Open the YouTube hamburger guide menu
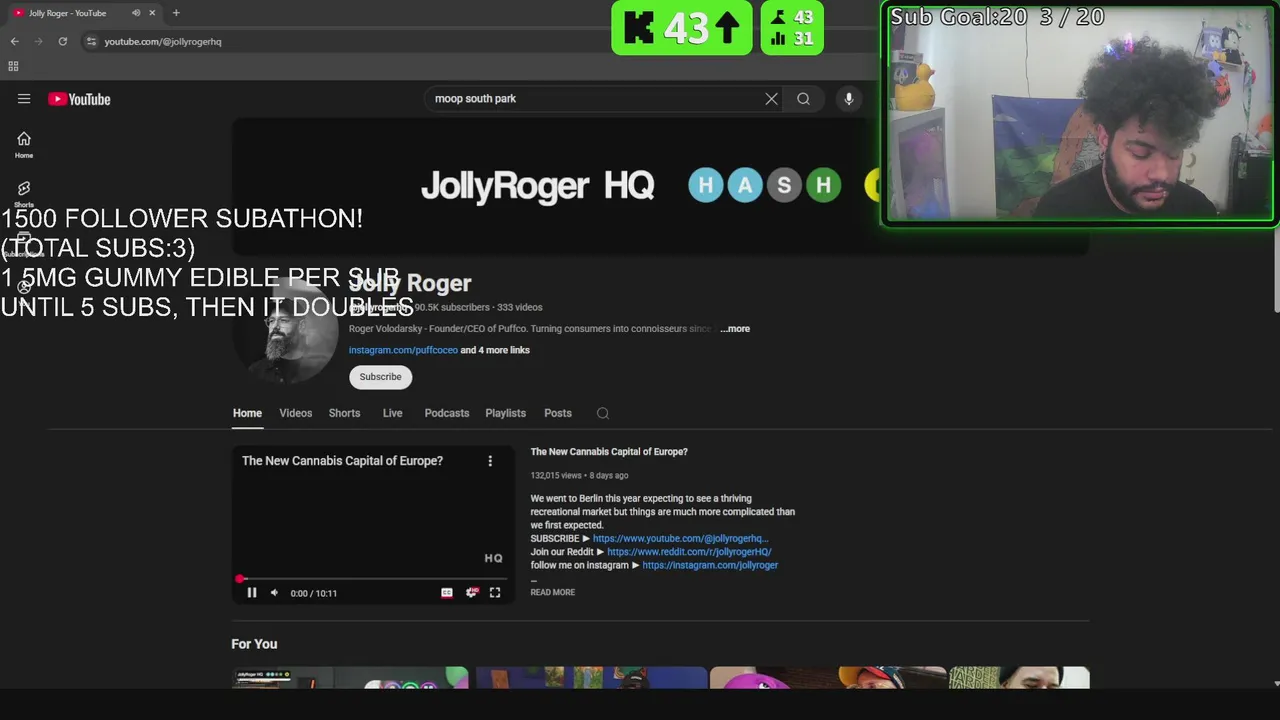The height and width of the screenshot is (720, 1280). [x=24, y=99]
